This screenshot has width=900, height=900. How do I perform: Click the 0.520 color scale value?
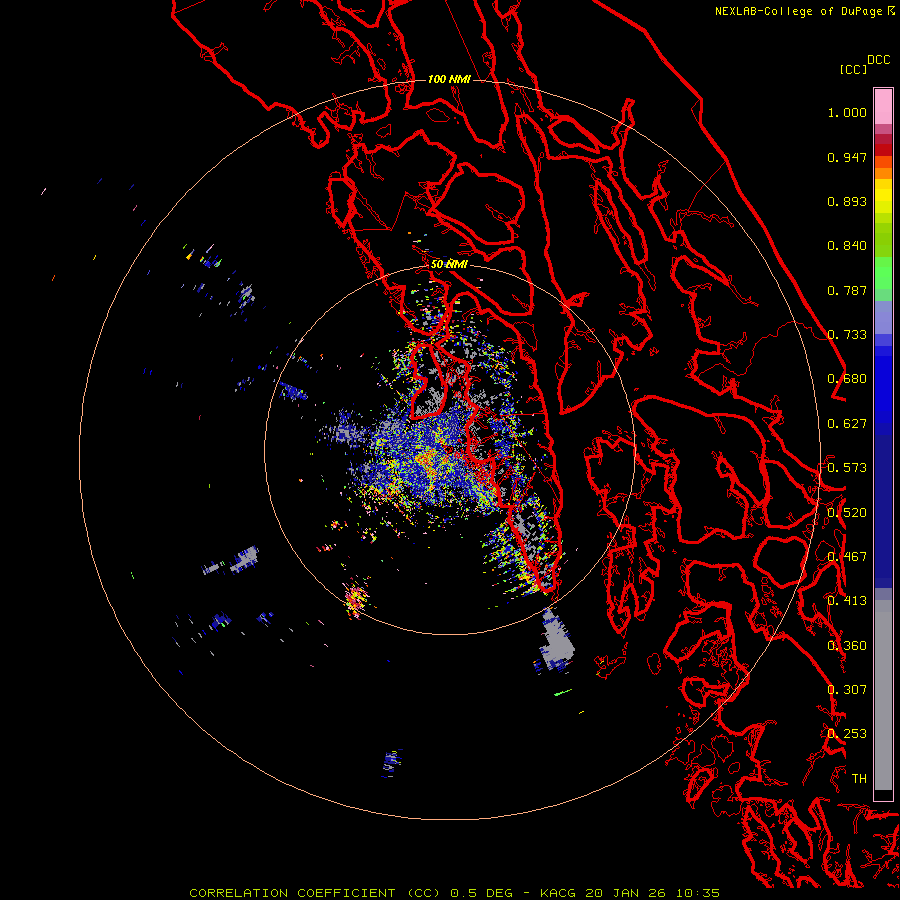tap(847, 513)
